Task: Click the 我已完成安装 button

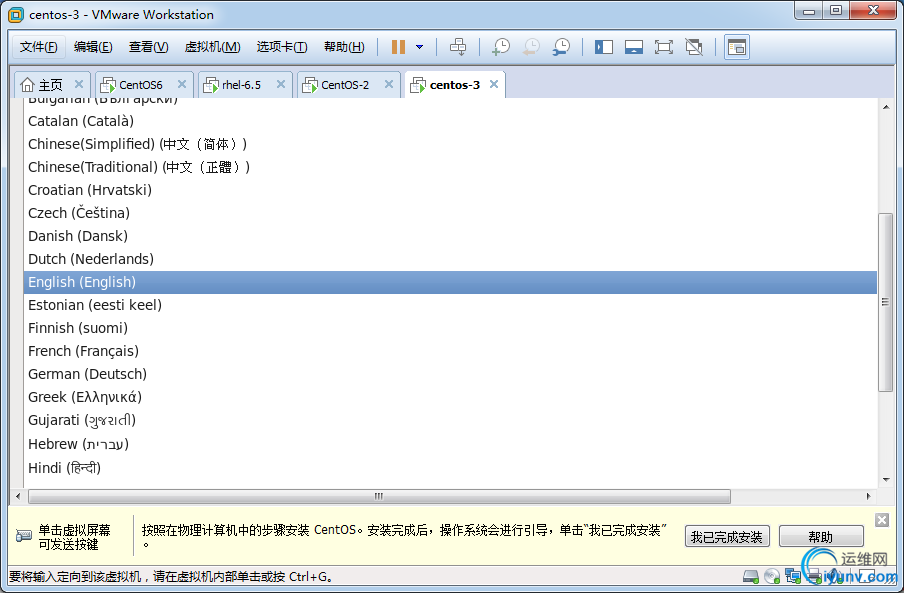Action: point(727,537)
